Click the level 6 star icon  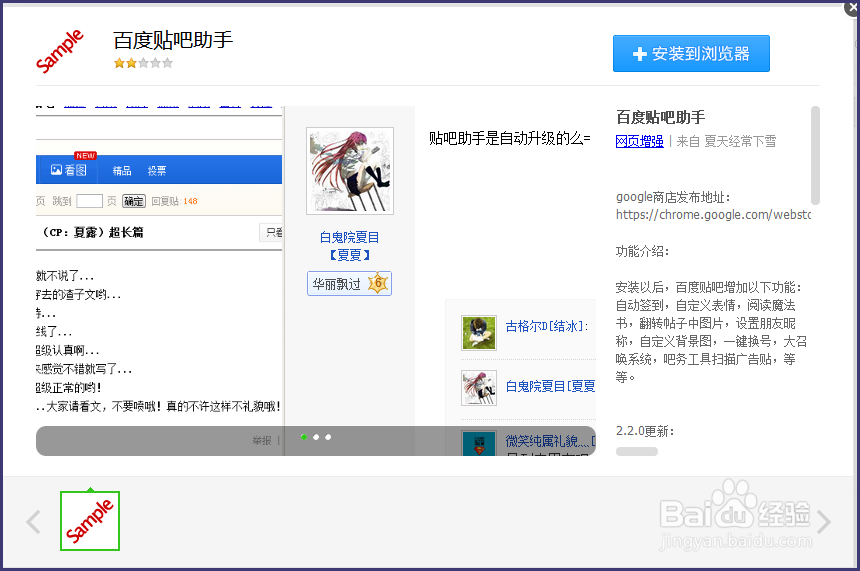tap(378, 284)
